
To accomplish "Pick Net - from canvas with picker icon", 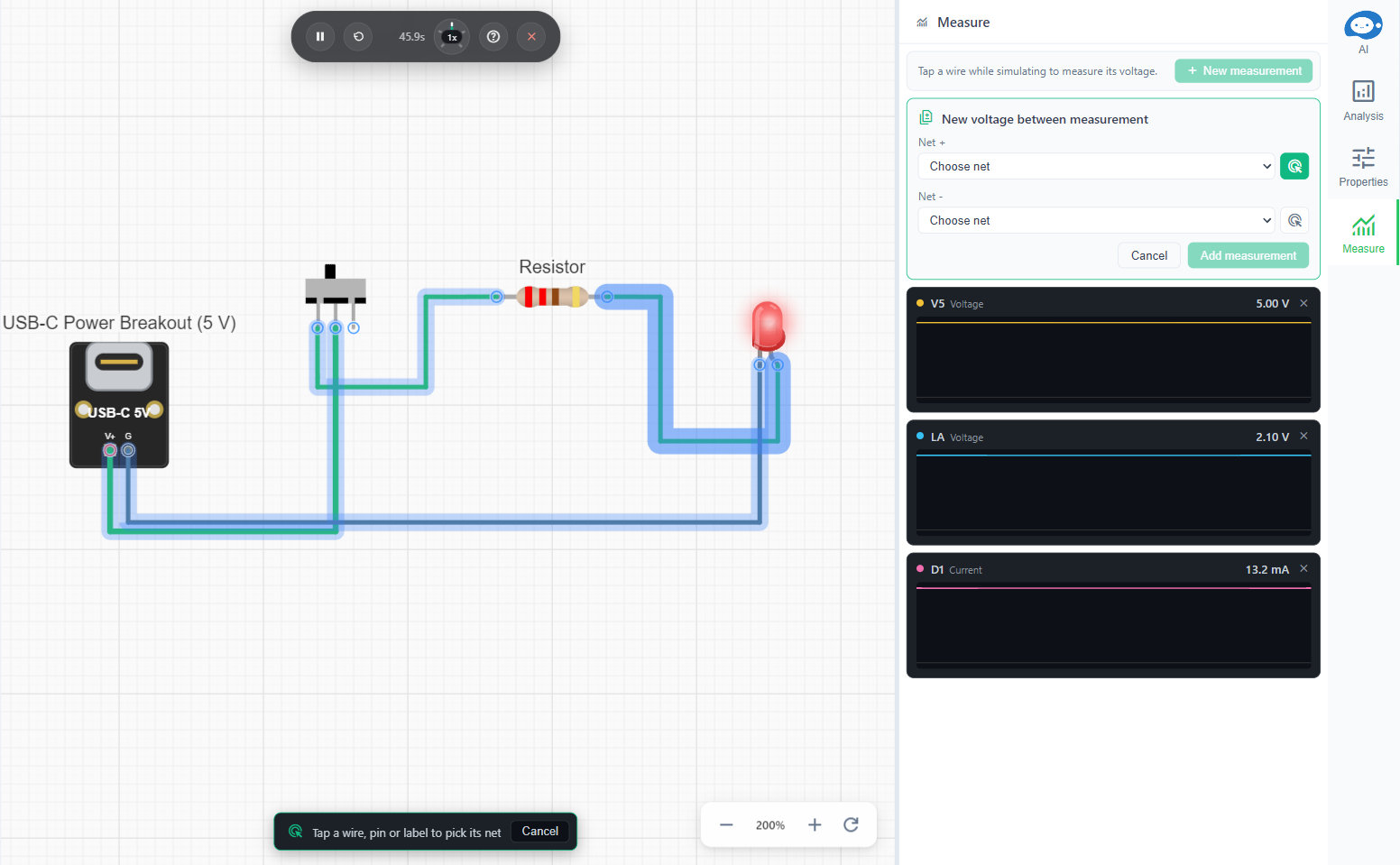I will pos(1294,220).
